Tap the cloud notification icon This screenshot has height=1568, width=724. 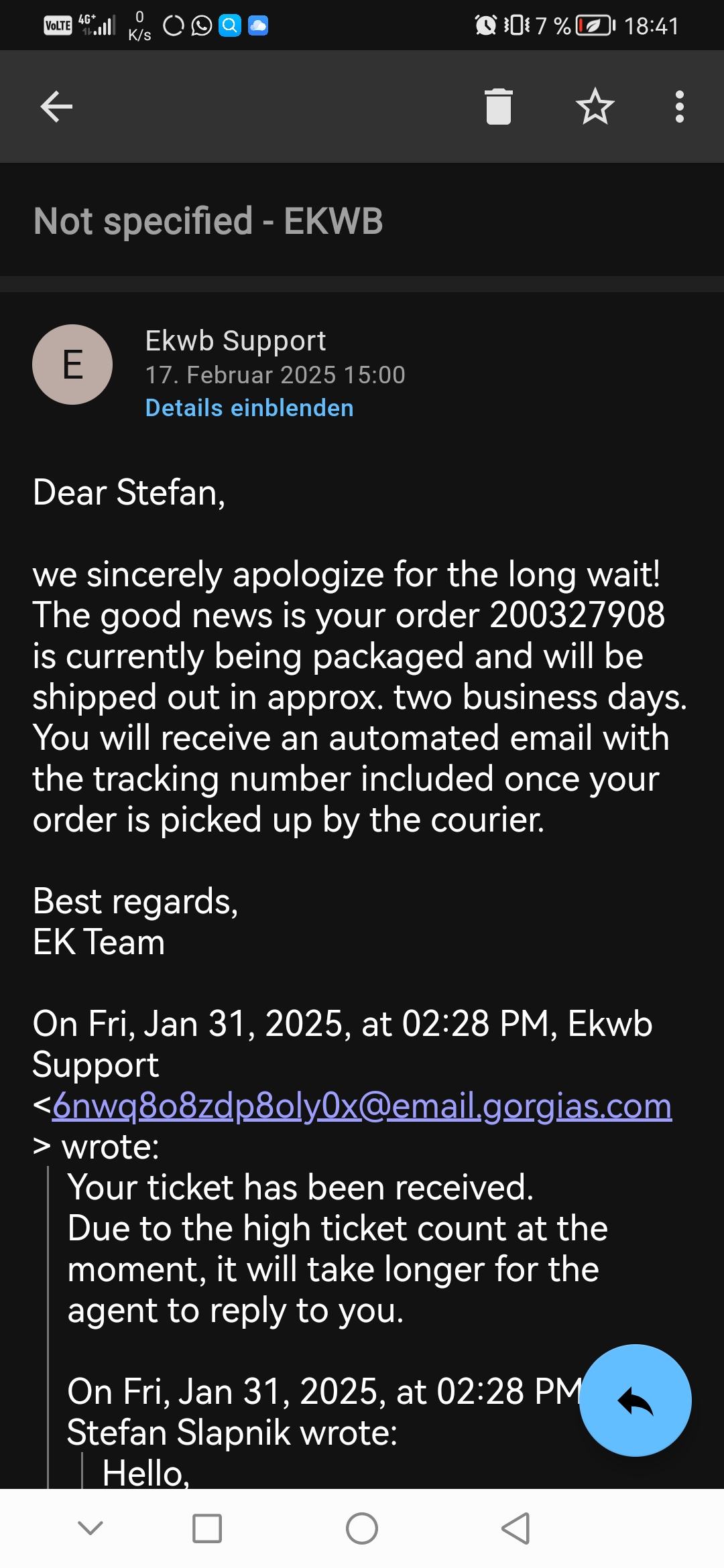pyautogui.click(x=258, y=26)
